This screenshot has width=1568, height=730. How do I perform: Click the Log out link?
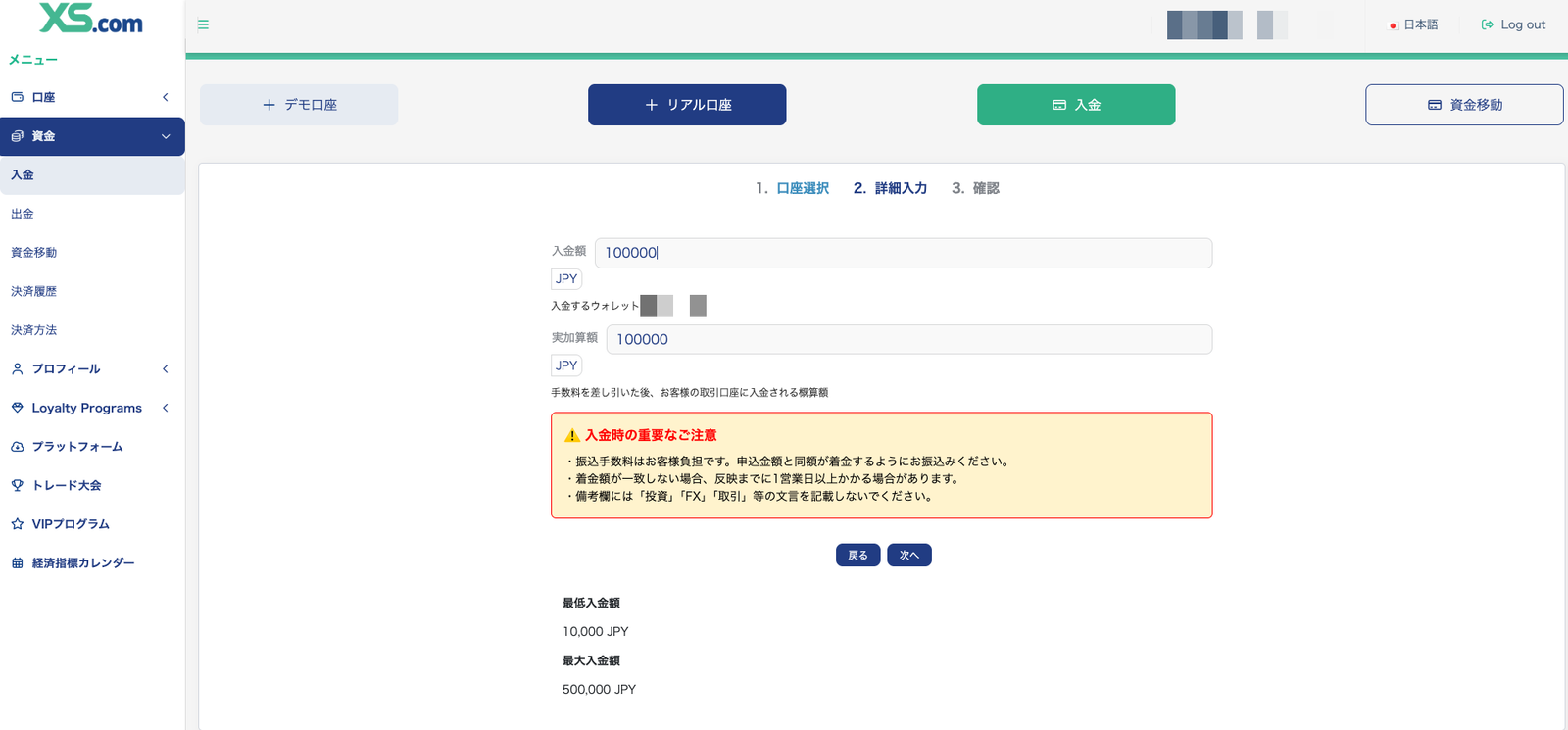[x=1513, y=24]
